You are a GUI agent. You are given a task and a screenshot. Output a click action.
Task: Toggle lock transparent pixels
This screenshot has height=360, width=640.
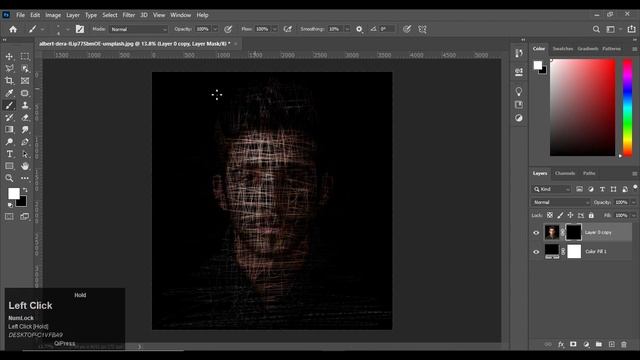(550, 215)
